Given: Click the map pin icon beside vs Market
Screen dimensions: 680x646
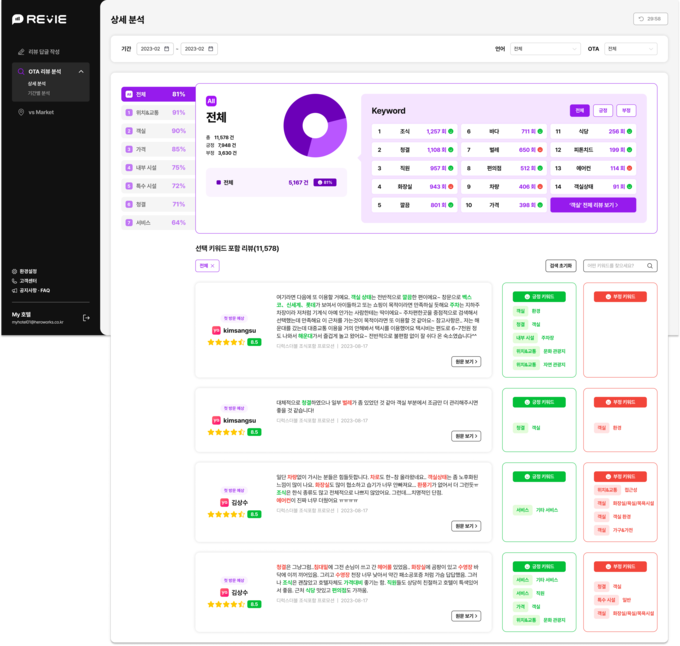Looking at the screenshot, I should [21, 112].
